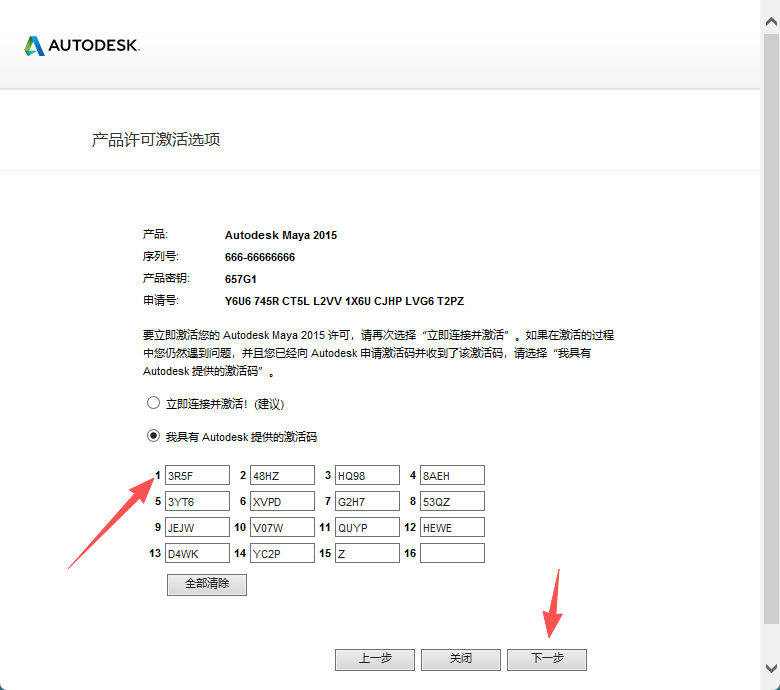Image resolution: width=780 pixels, height=690 pixels.
Task: Click the '下一步' next button
Action: pos(547,660)
